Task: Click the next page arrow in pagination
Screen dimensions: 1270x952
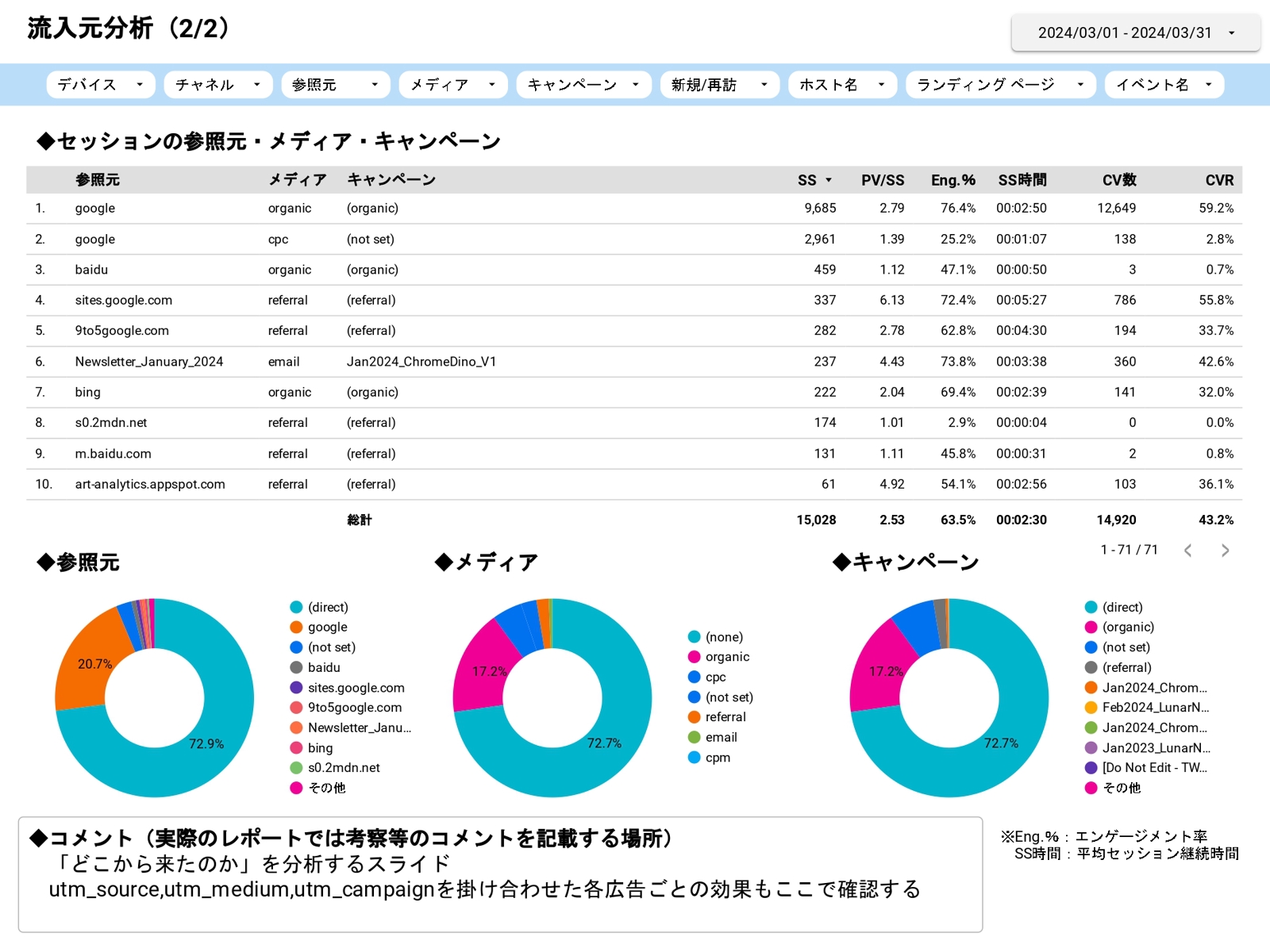Action: [x=1225, y=550]
